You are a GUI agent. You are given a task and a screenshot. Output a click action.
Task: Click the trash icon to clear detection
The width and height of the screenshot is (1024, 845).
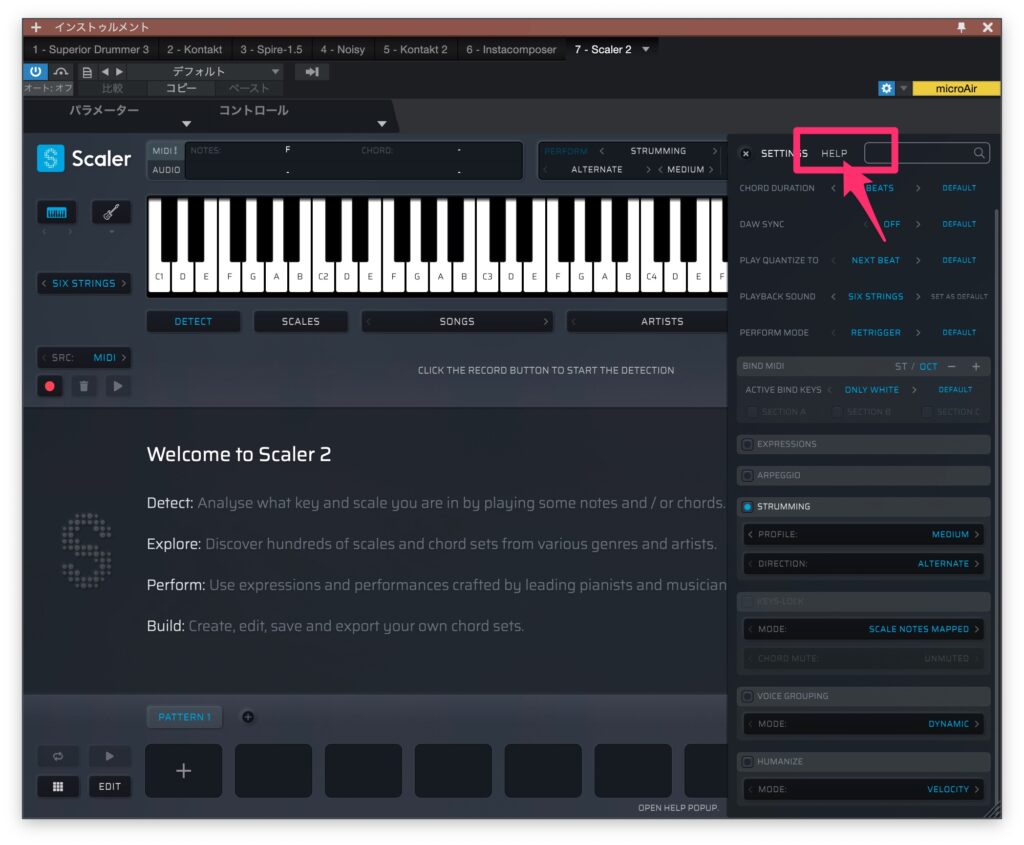(x=84, y=386)
